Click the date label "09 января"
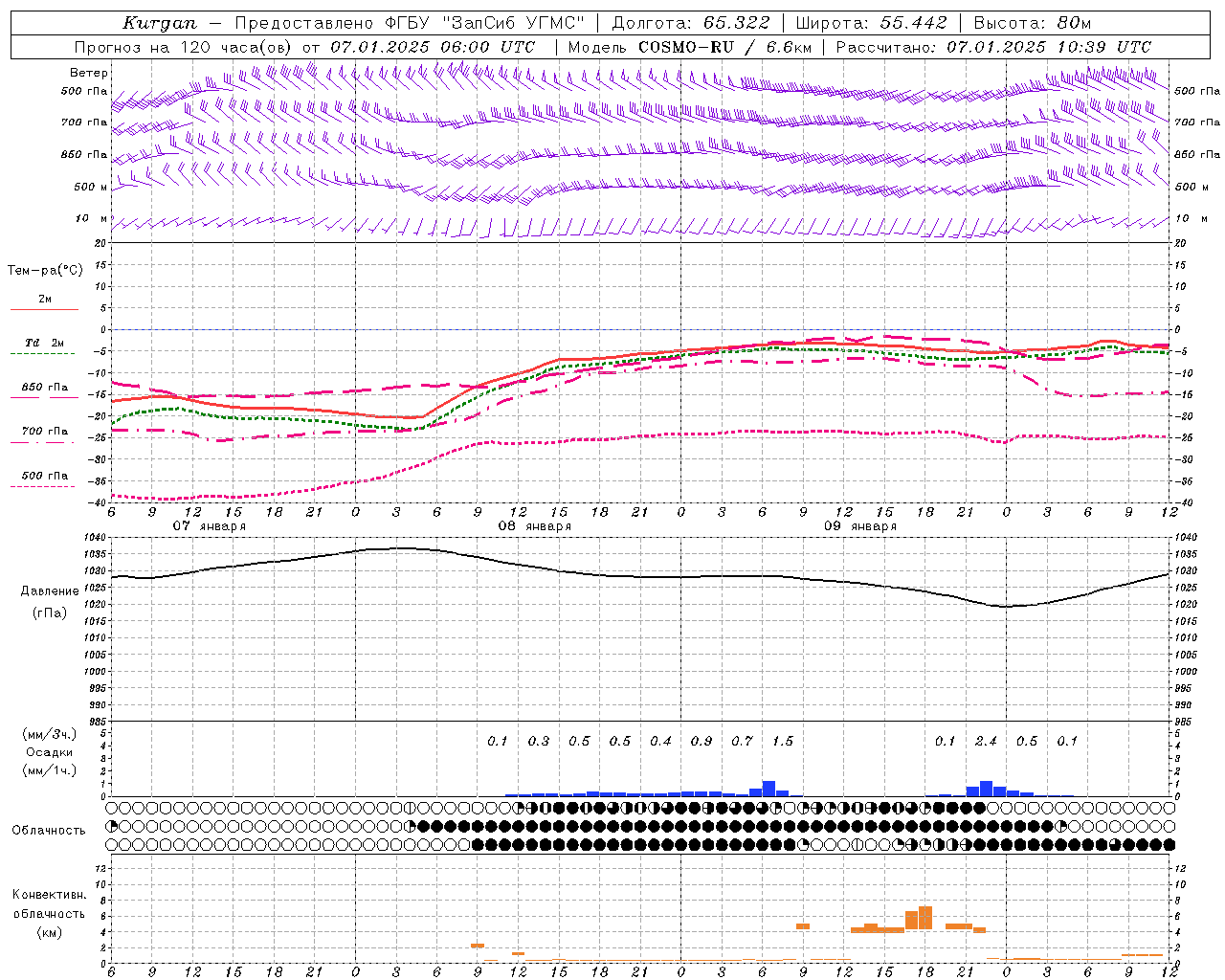Image resolution: width=1225 pixels, height=980 pixels. pyautogui.click(x=860, y=526)
